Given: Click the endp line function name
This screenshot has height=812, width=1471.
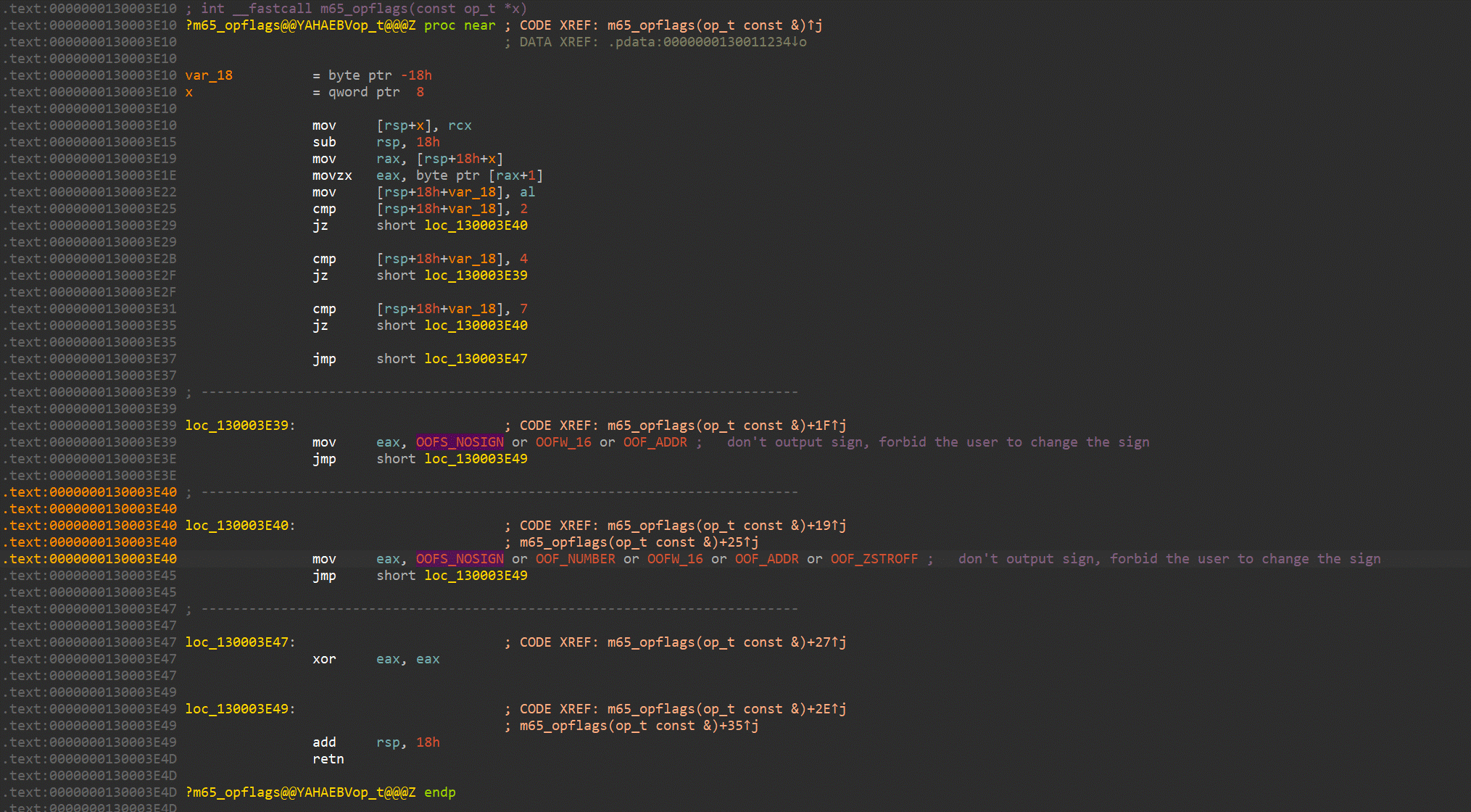Looking at the screenshot, I should (x=300, y=792).
